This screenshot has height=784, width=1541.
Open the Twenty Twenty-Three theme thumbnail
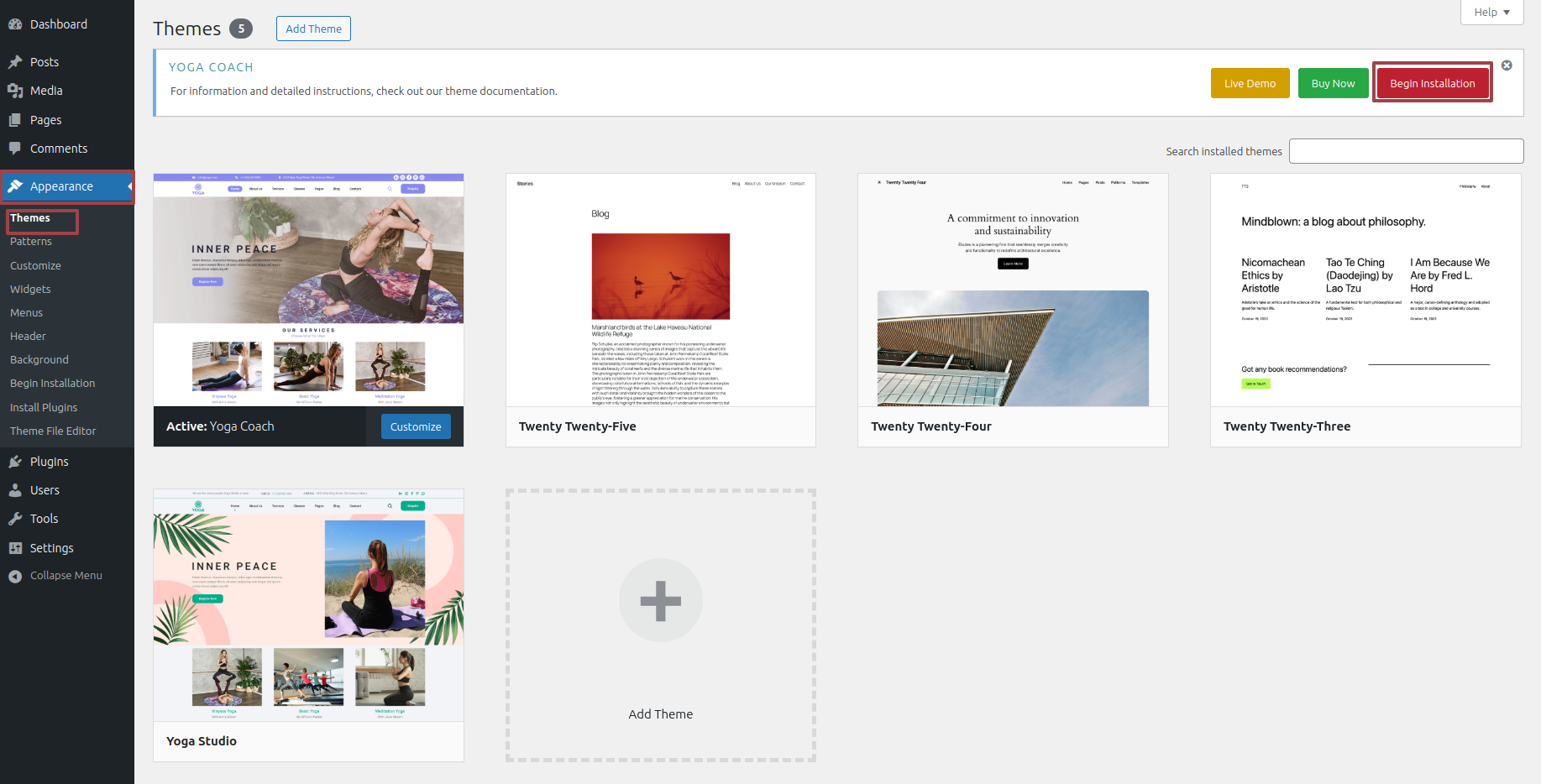[1365, 290]
